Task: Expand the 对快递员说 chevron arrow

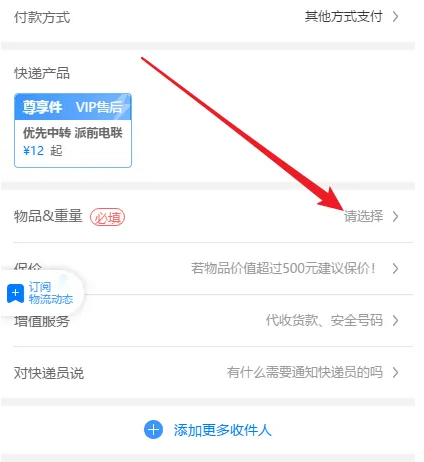Action: coord(395,372)
